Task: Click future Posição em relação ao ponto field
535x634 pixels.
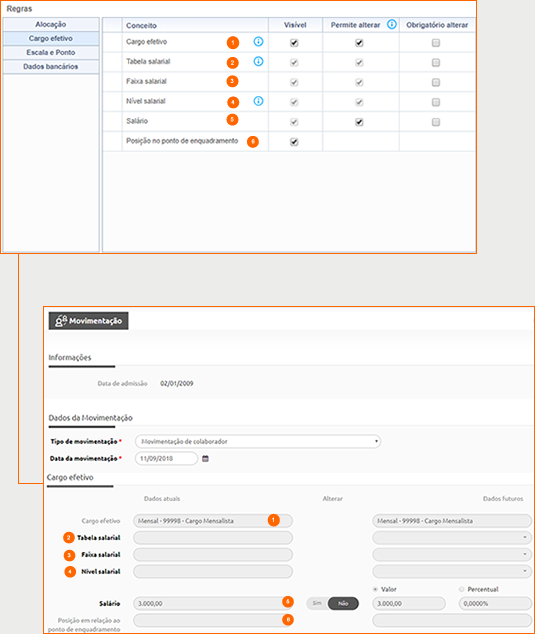Action: [452, 620]
